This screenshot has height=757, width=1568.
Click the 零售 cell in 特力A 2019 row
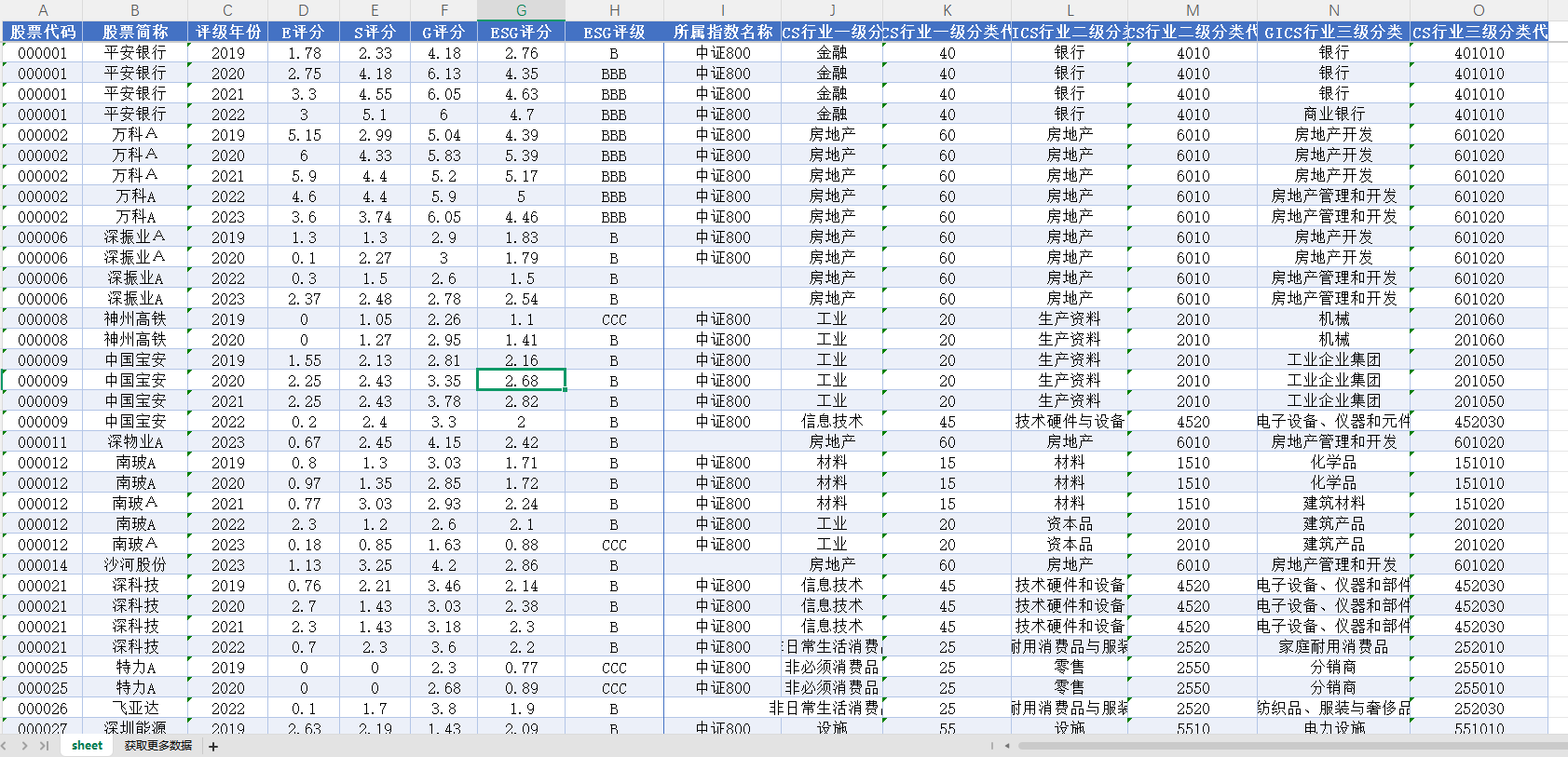[x=1070, y=667]
